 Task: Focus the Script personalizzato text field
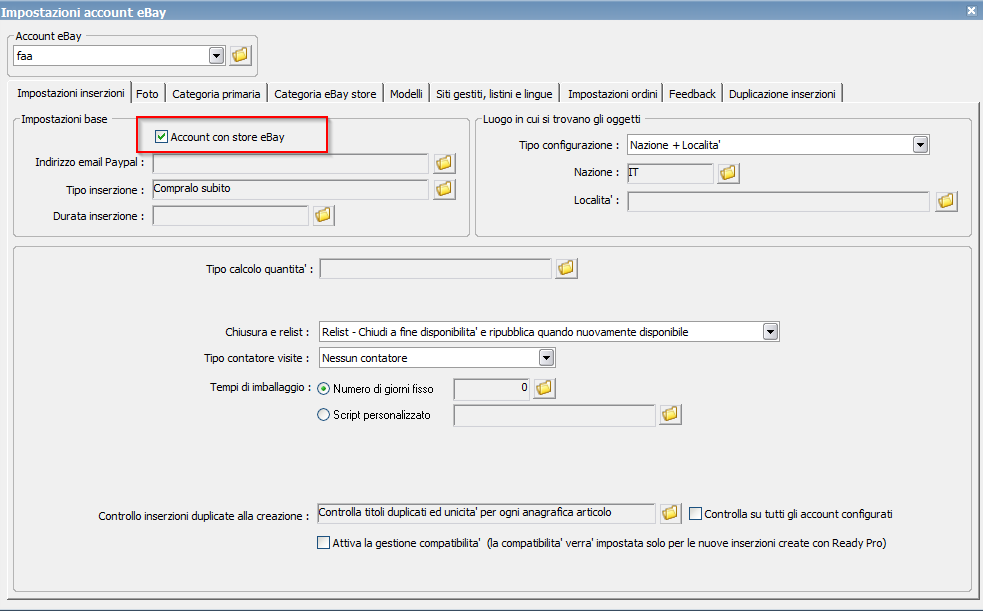click(x=554, y=415)
